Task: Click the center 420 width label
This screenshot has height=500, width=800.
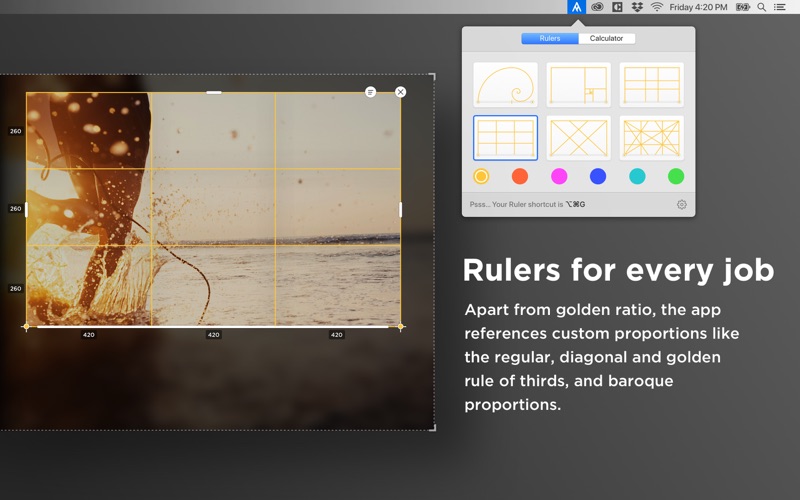Action: [213, 335]
